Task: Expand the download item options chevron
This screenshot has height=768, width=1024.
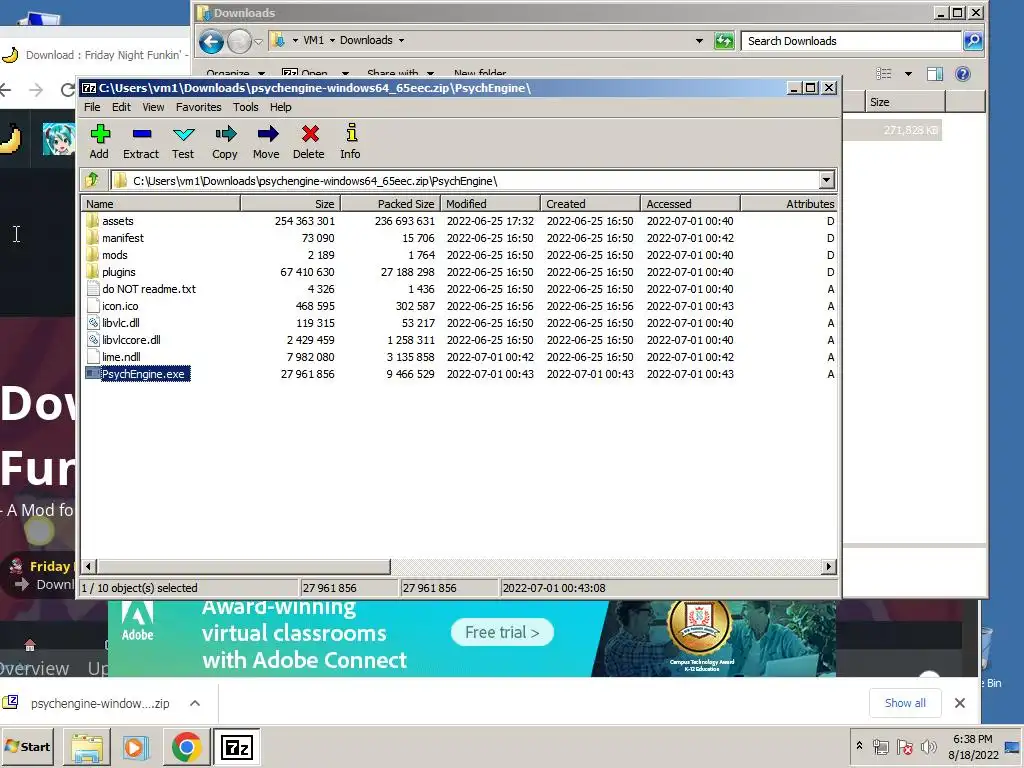Action: (195, 703)
